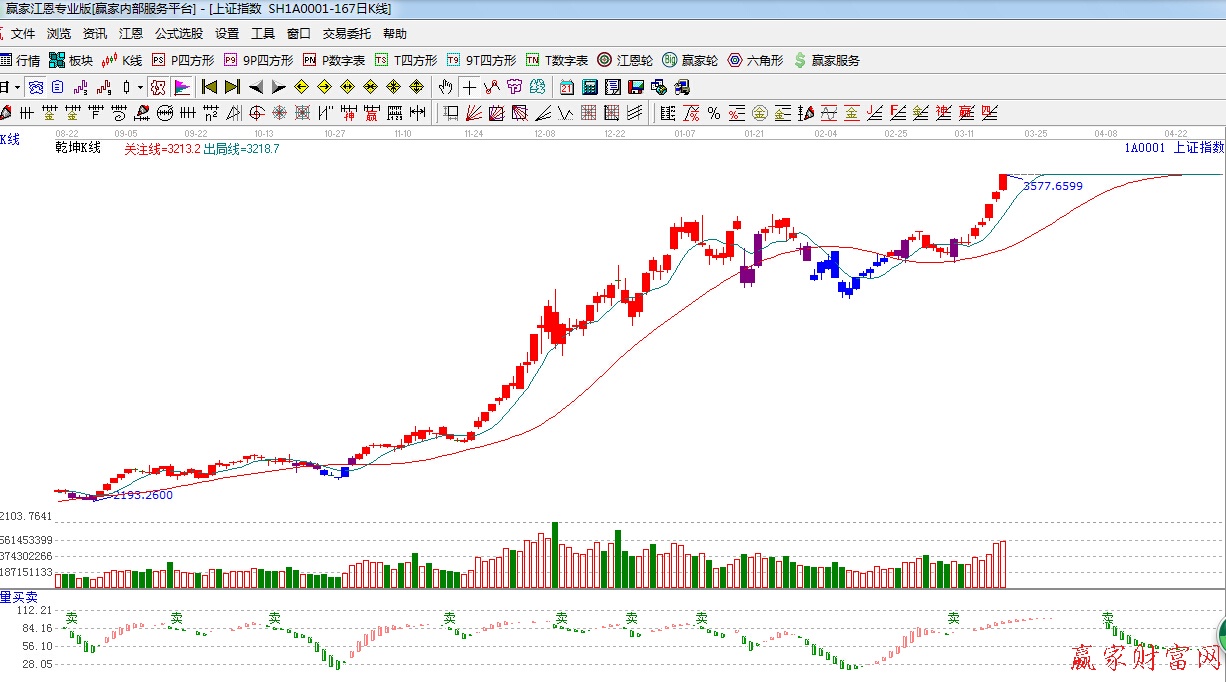
Task: Click the red floppy disk save icon
Action: pyautogui.click(x=635, y=87)
